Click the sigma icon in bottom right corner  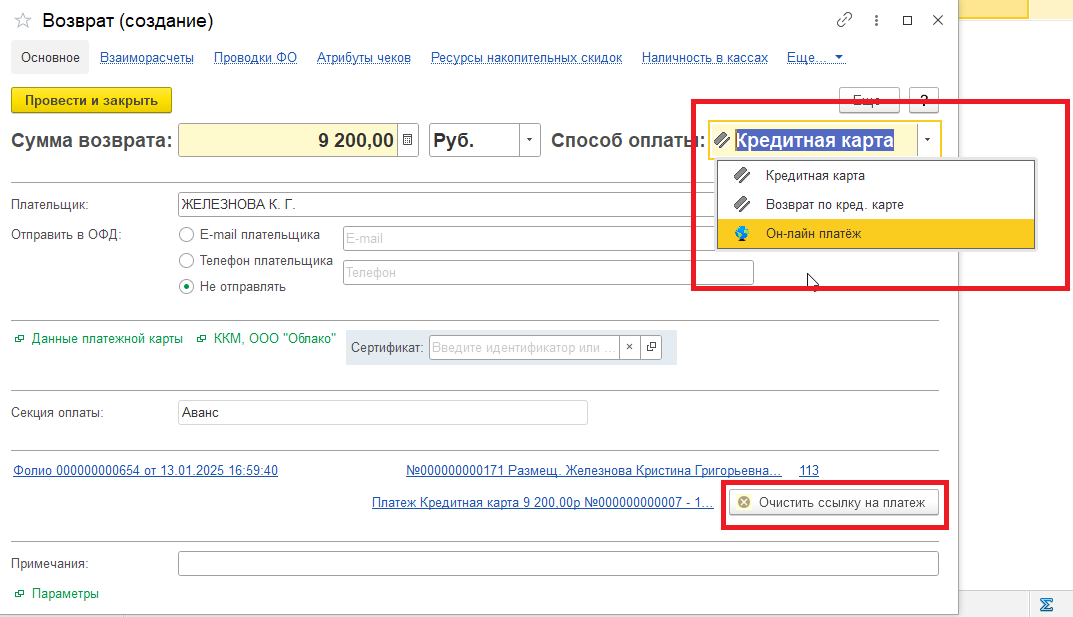tap(1047, 604)
